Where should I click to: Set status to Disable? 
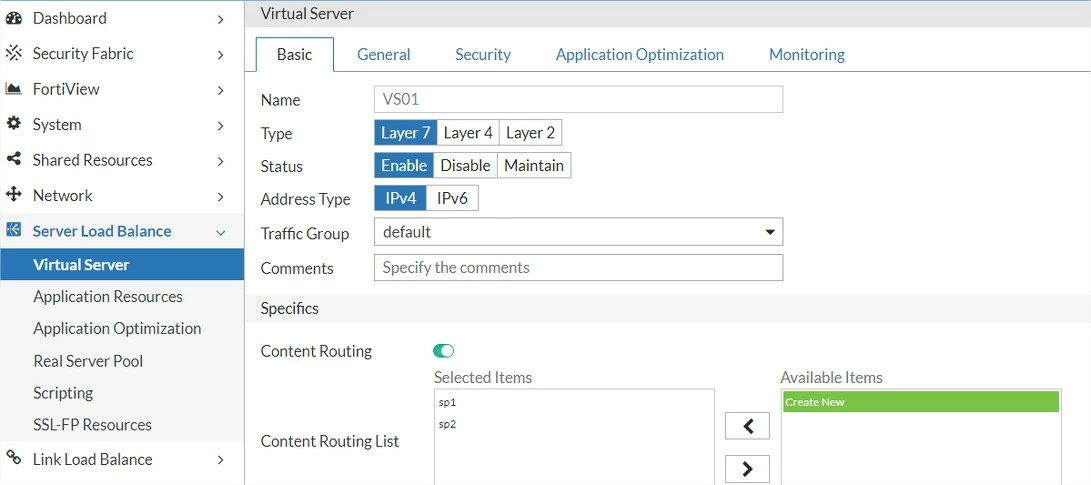point(465,166)
